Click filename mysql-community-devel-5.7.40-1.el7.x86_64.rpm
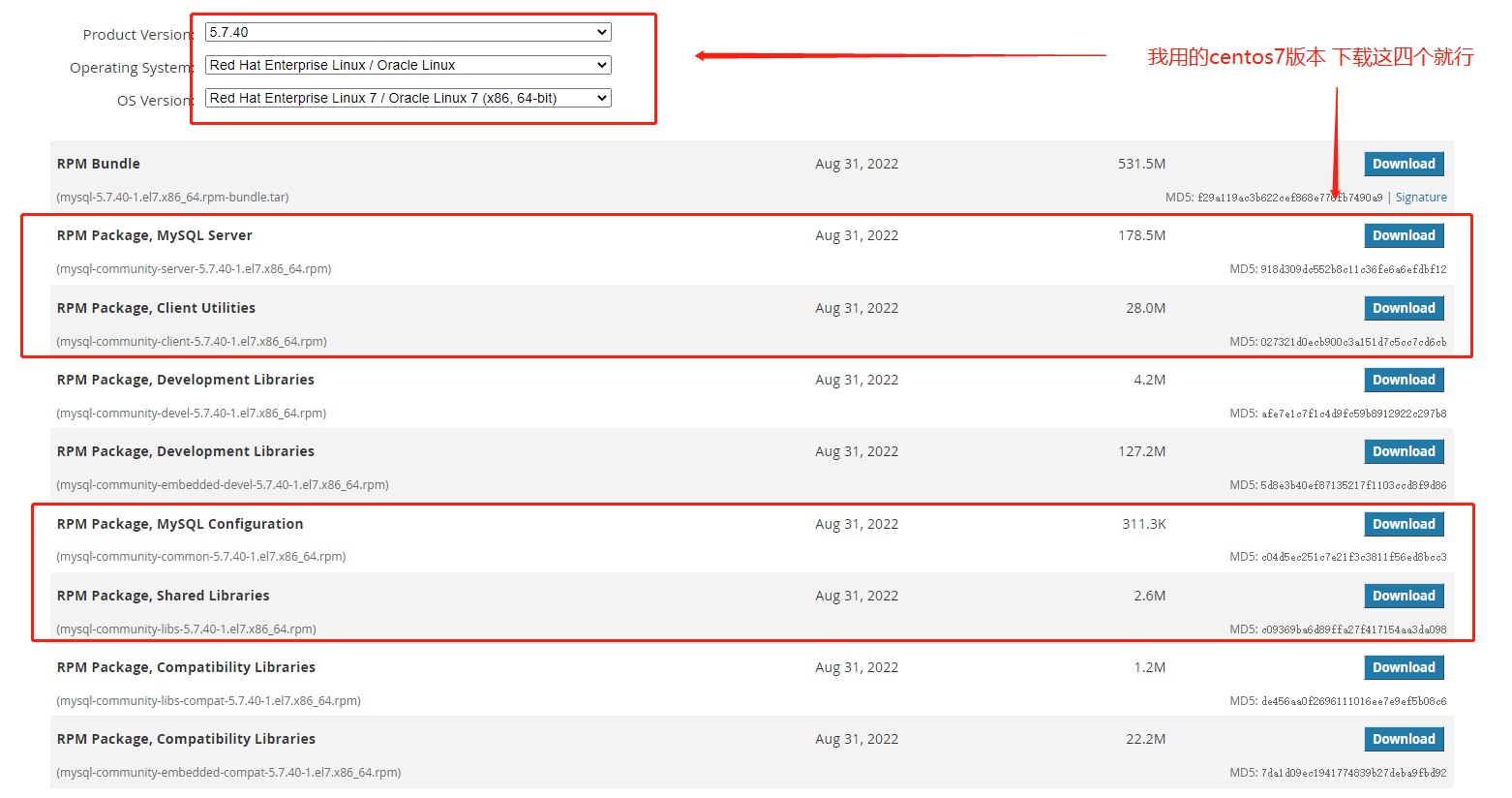Screen dimensions: 1512x798 192,414
